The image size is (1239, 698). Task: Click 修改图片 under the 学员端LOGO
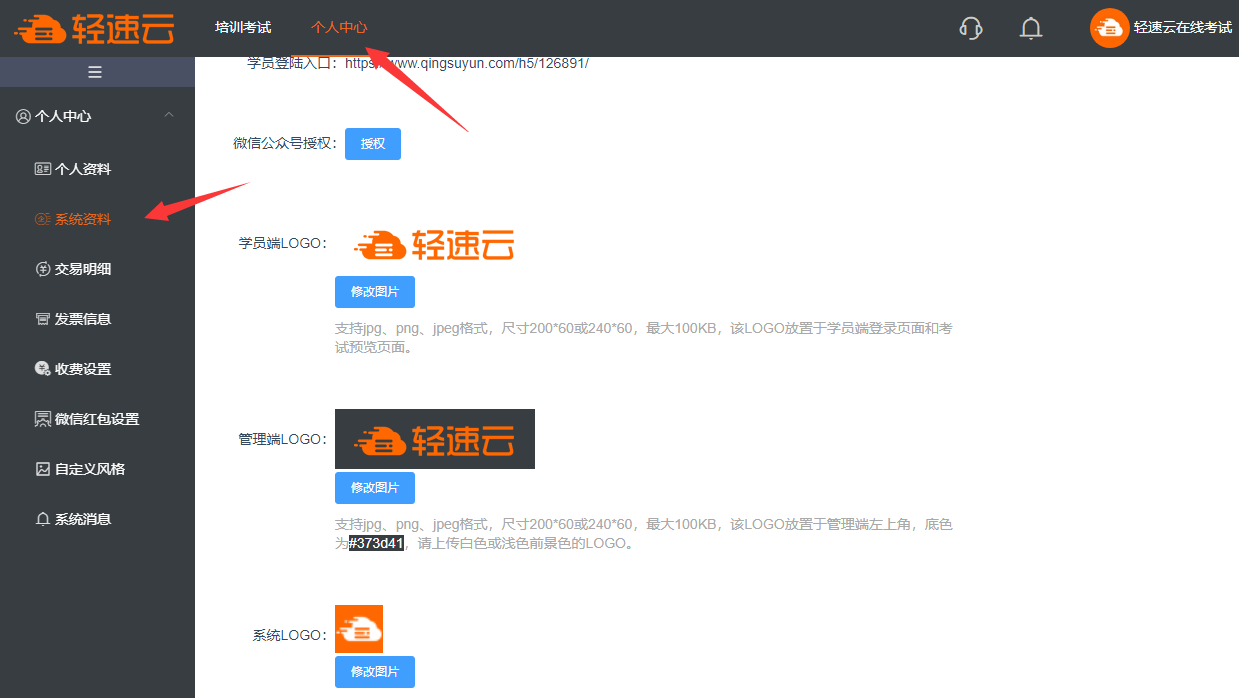[374, 292]
